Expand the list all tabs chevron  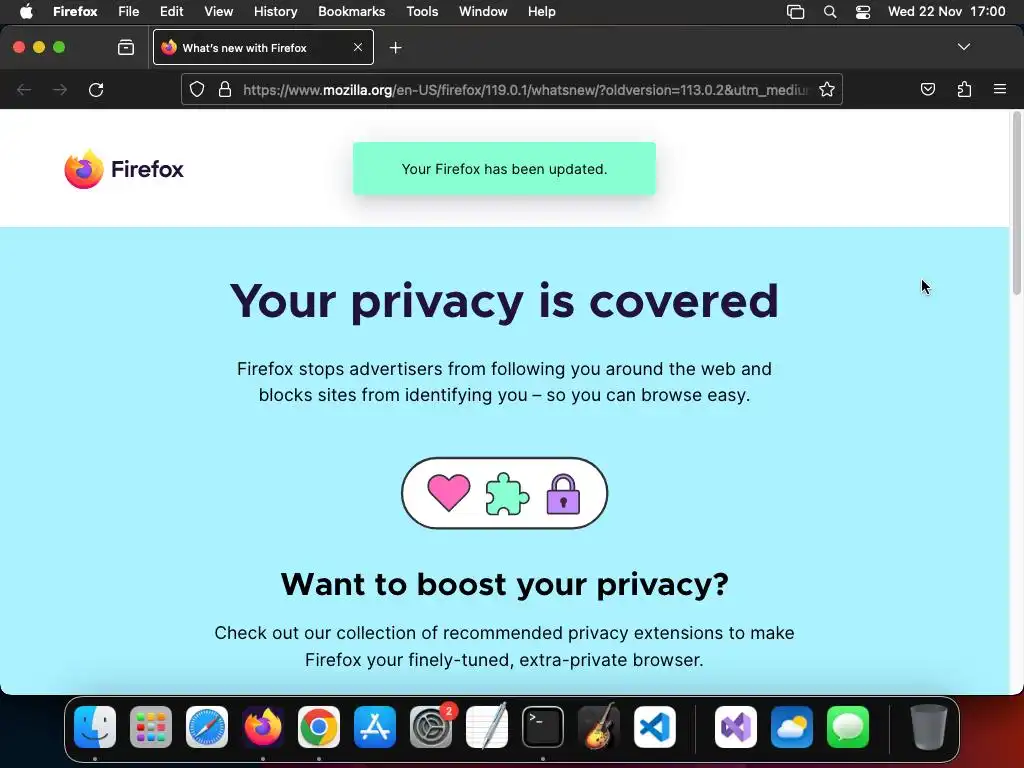tap(963, 47)
